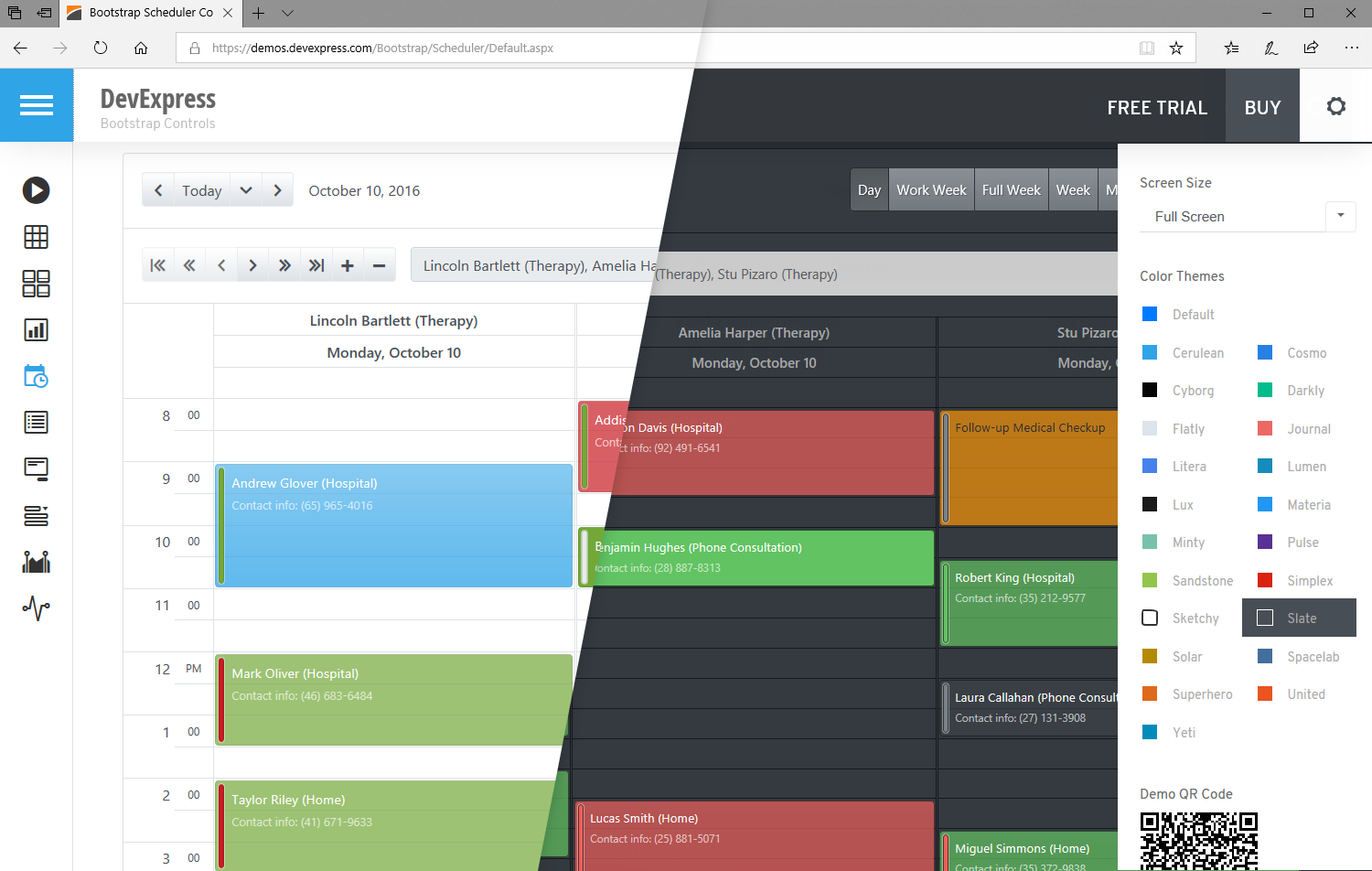Open the Getting Started play icon
Viewport: 1372px width, 871px height.
36,190
